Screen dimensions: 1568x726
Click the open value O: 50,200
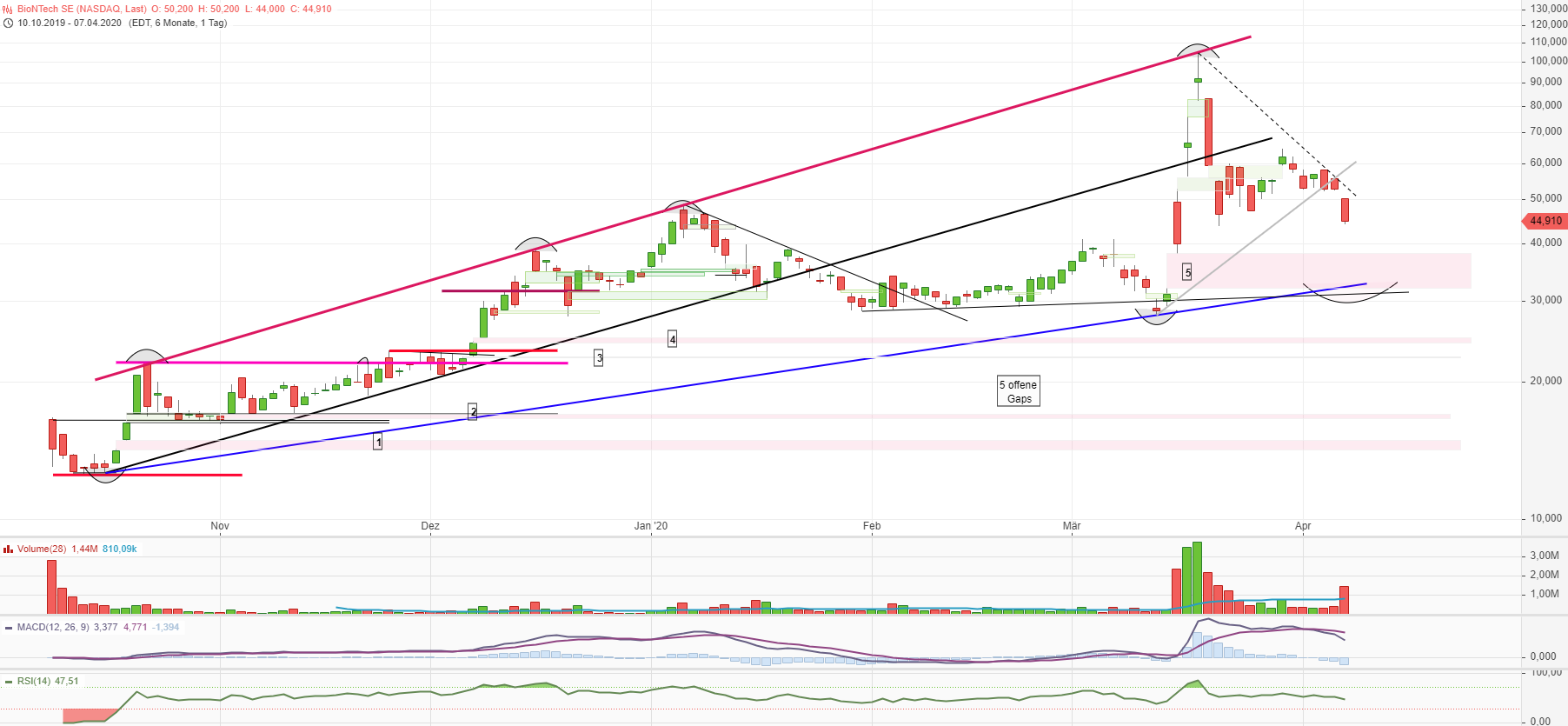(x=172, y=9)
